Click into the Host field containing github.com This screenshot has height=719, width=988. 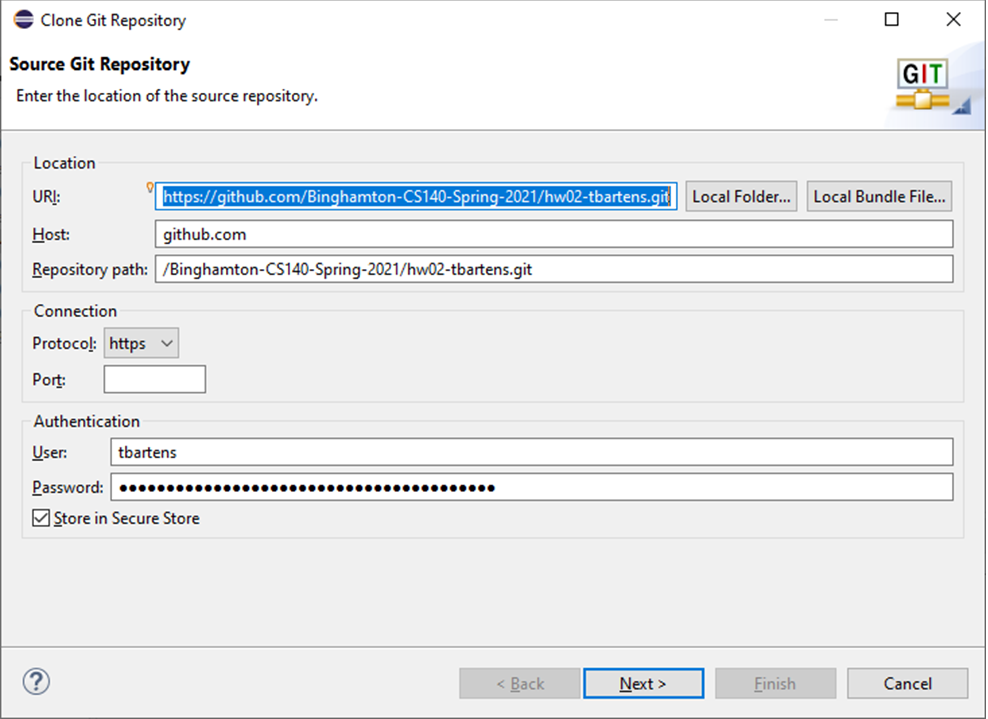coord(553,234)
